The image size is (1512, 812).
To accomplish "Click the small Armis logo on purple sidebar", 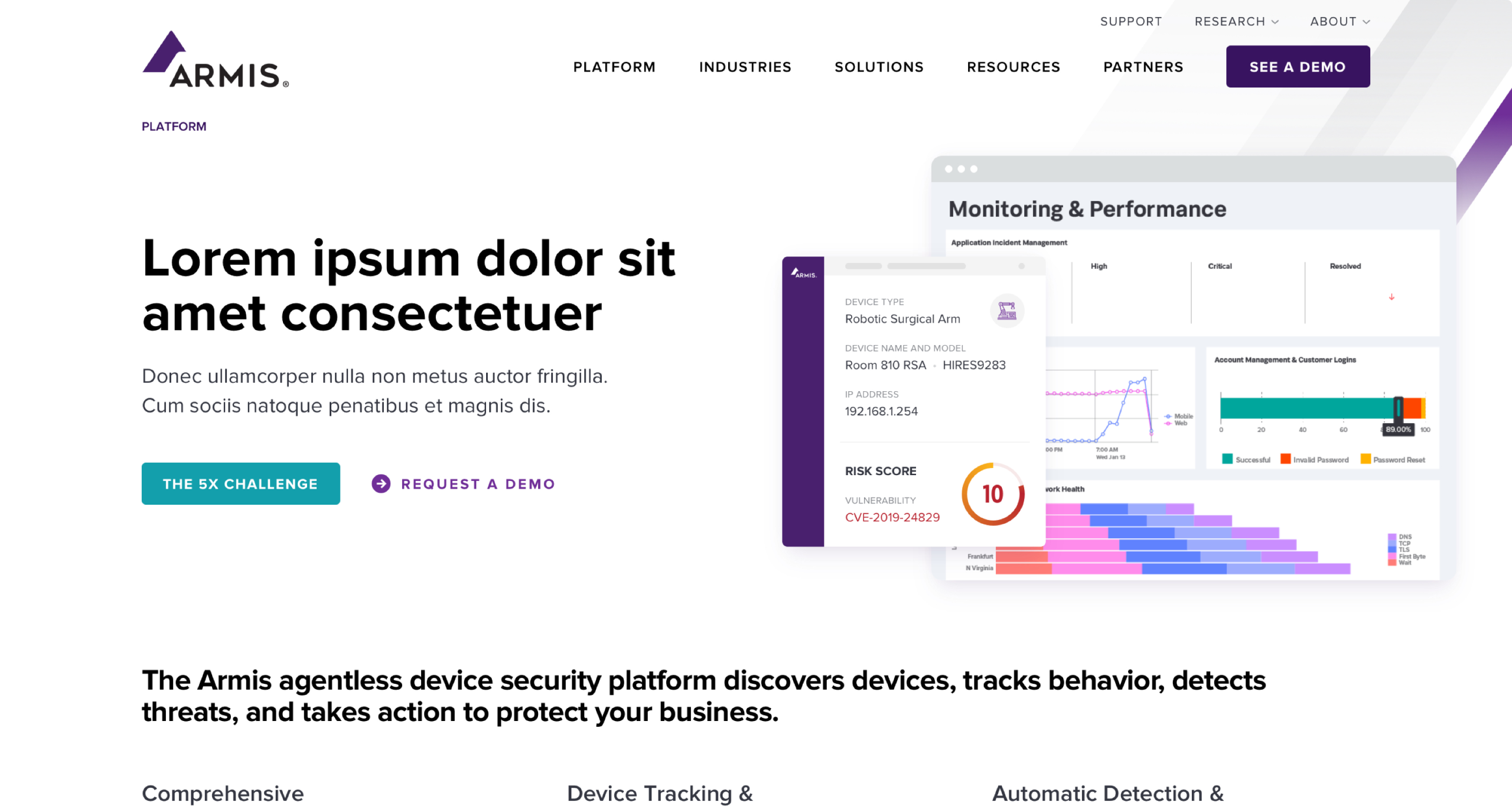I will (803, 273).
